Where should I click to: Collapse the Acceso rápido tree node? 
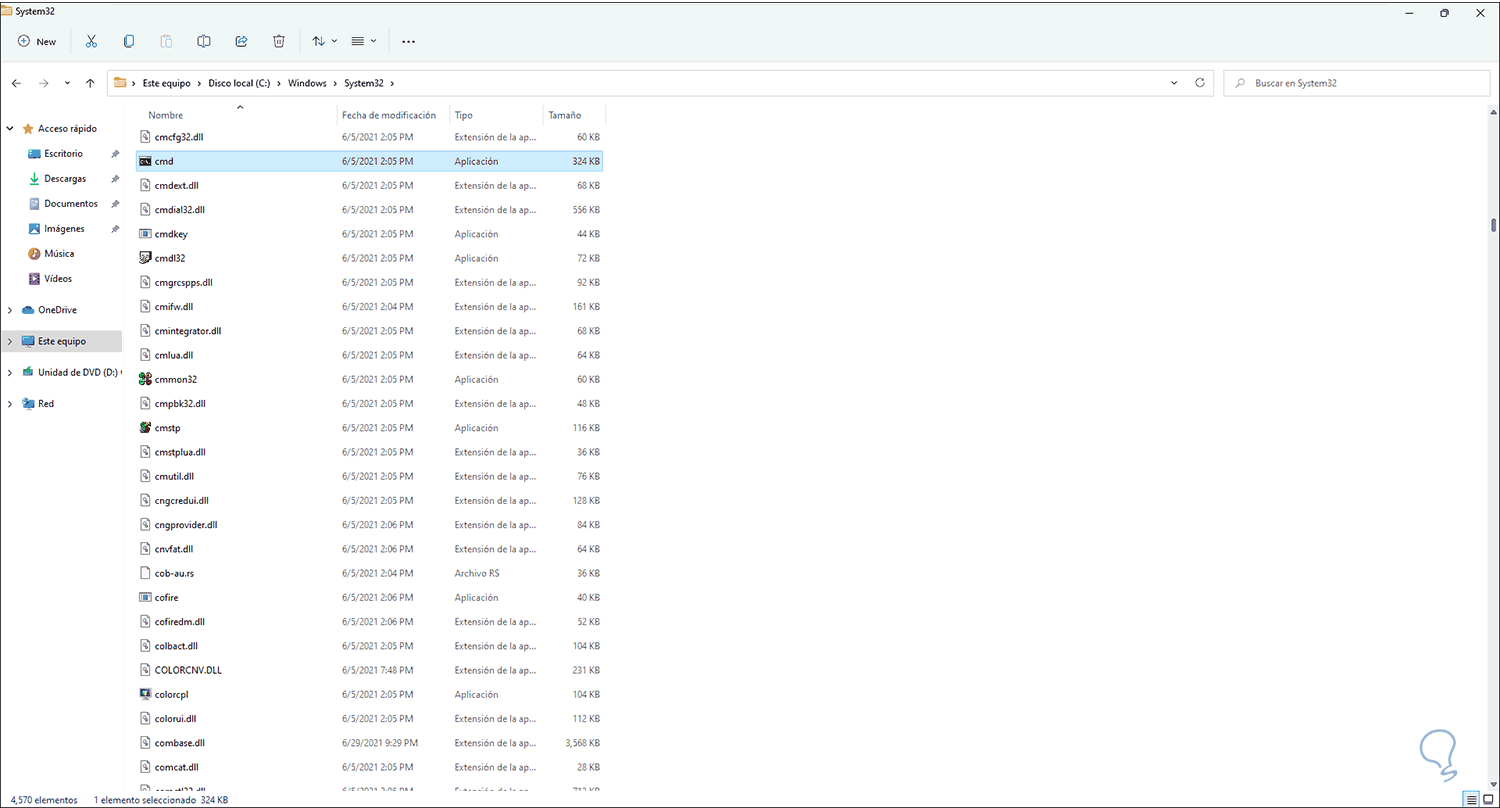click(x=10, y=129)
